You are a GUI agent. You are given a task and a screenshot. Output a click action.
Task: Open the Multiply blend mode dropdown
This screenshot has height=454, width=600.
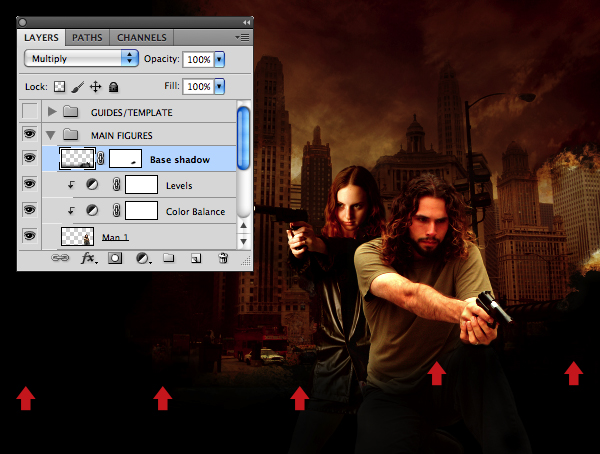coord(81,59)
